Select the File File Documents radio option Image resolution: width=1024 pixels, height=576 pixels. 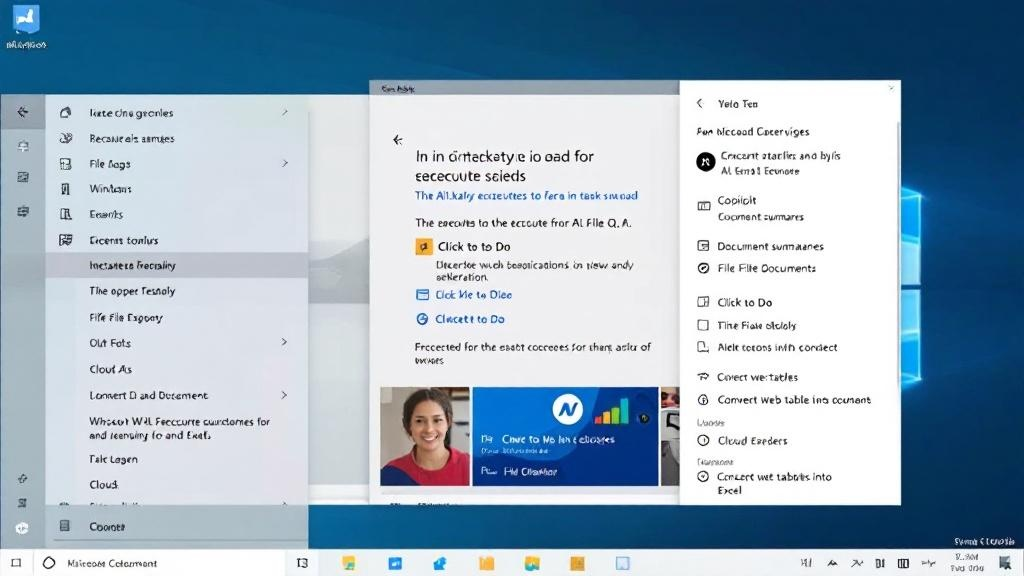click(x=703, y=268)
